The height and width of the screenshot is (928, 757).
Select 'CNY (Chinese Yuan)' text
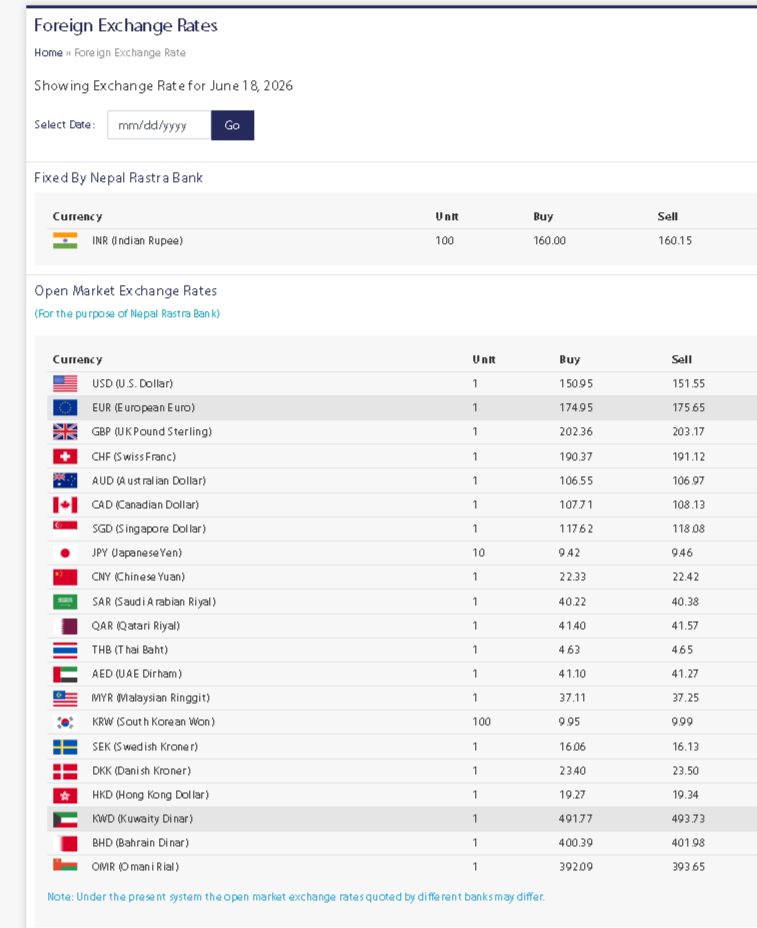click(138, 576)
